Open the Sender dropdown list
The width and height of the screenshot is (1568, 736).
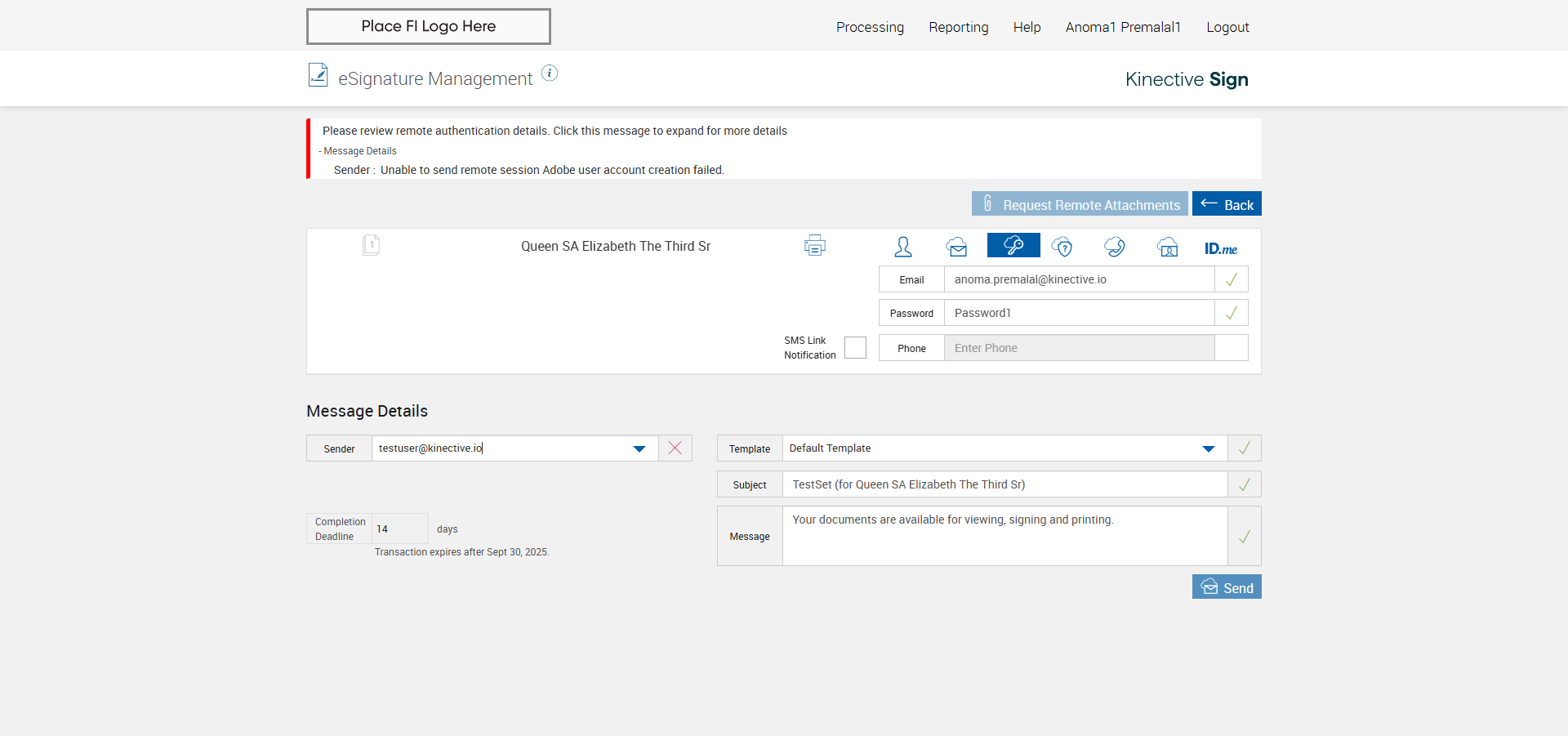point(639,448)
